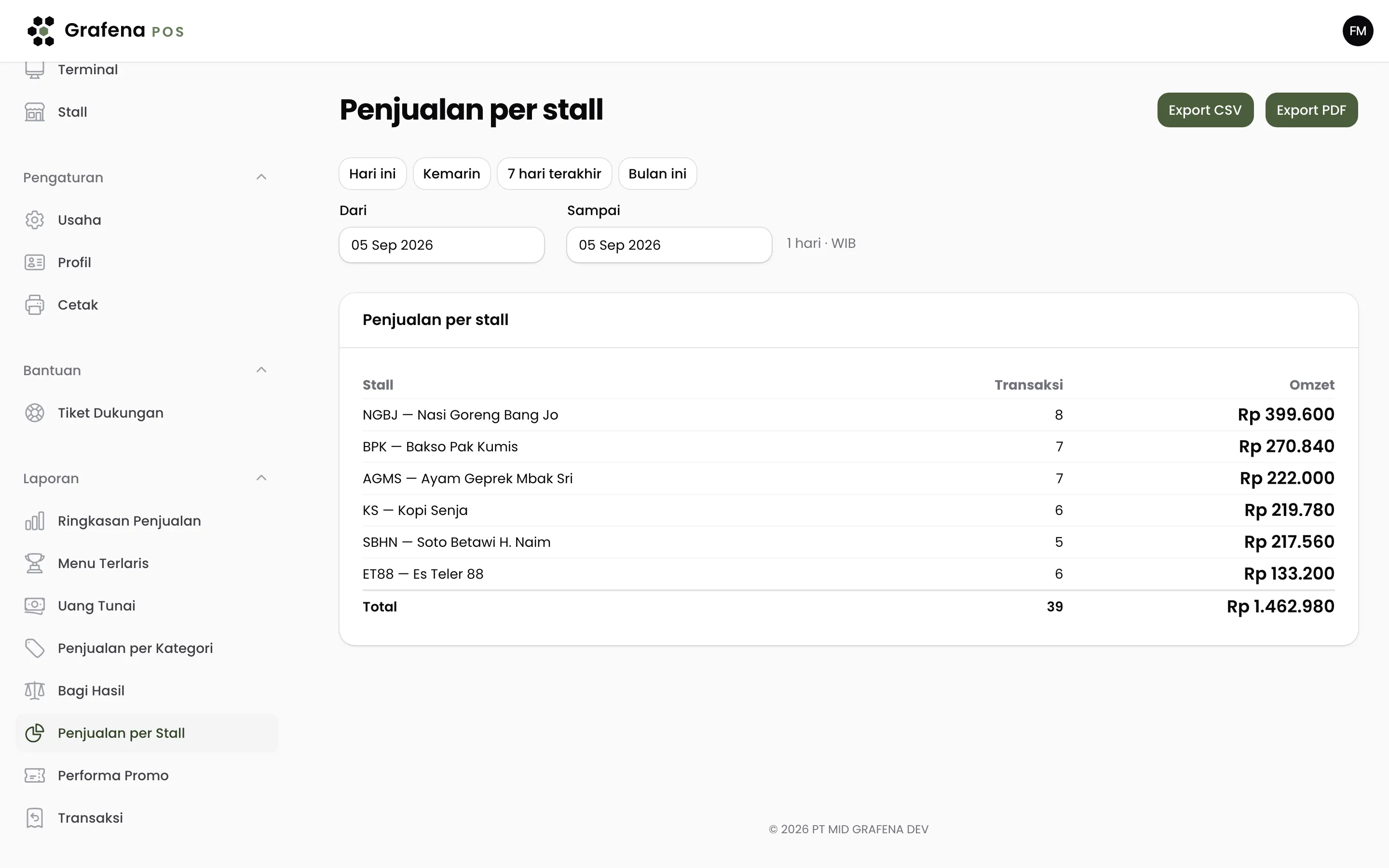Click the Bagi Hasil scales icon
The width and height of the screenshot is (1389, 868).
(34, 691)
